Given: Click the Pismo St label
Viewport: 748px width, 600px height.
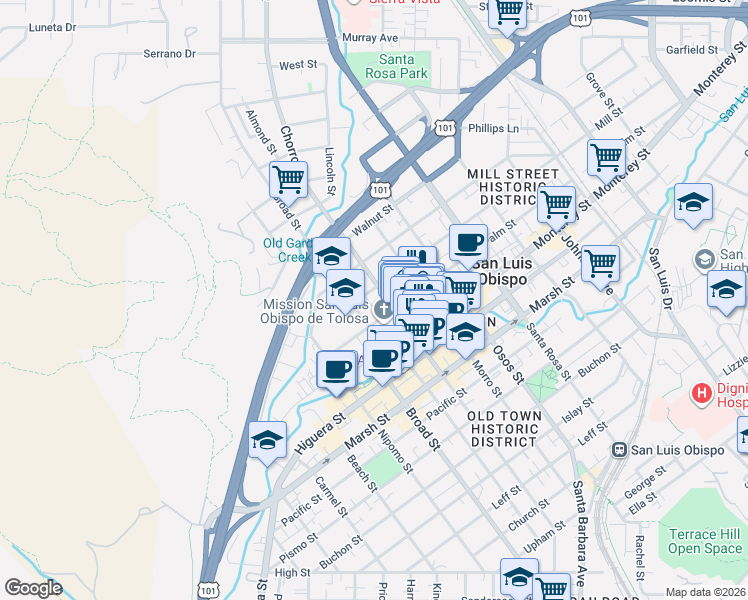Looking at the screenshot, I should click(x=298, y=548).
